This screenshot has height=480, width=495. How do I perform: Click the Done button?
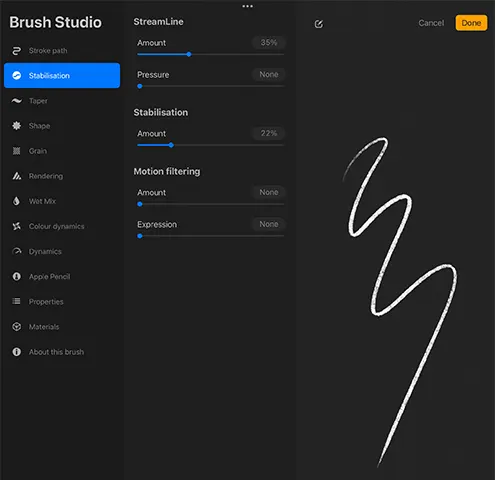pos(471,23)
